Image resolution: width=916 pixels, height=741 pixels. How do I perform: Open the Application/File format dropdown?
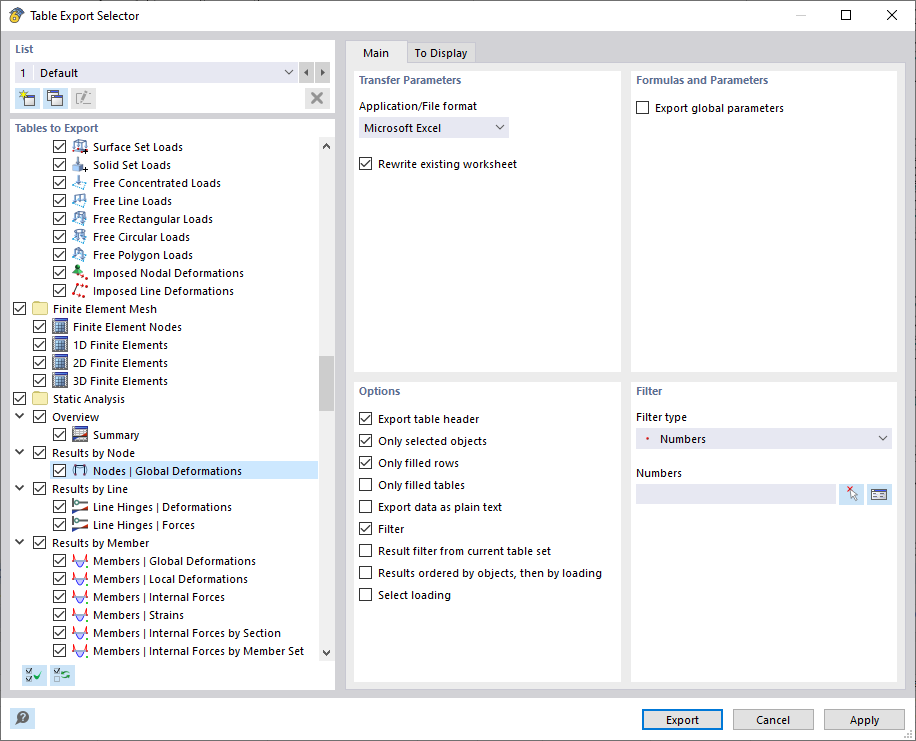[x=434, y=127]
